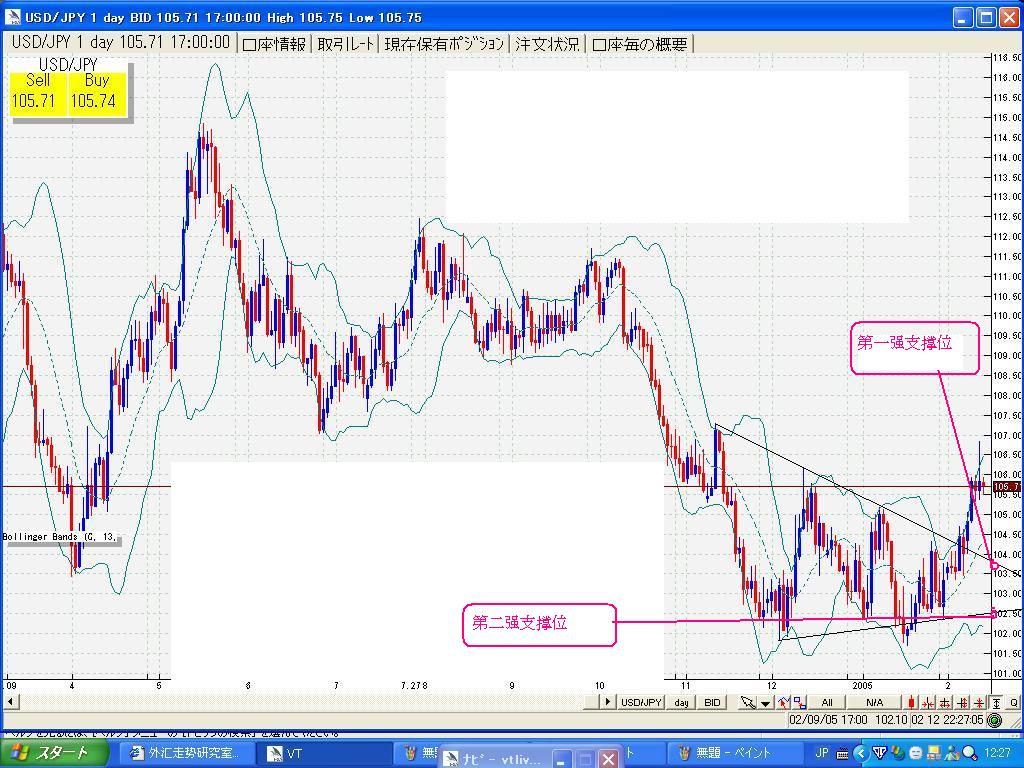Click the Q button in chart toolbar
1024x768 pixels.
coord(1014,702)
